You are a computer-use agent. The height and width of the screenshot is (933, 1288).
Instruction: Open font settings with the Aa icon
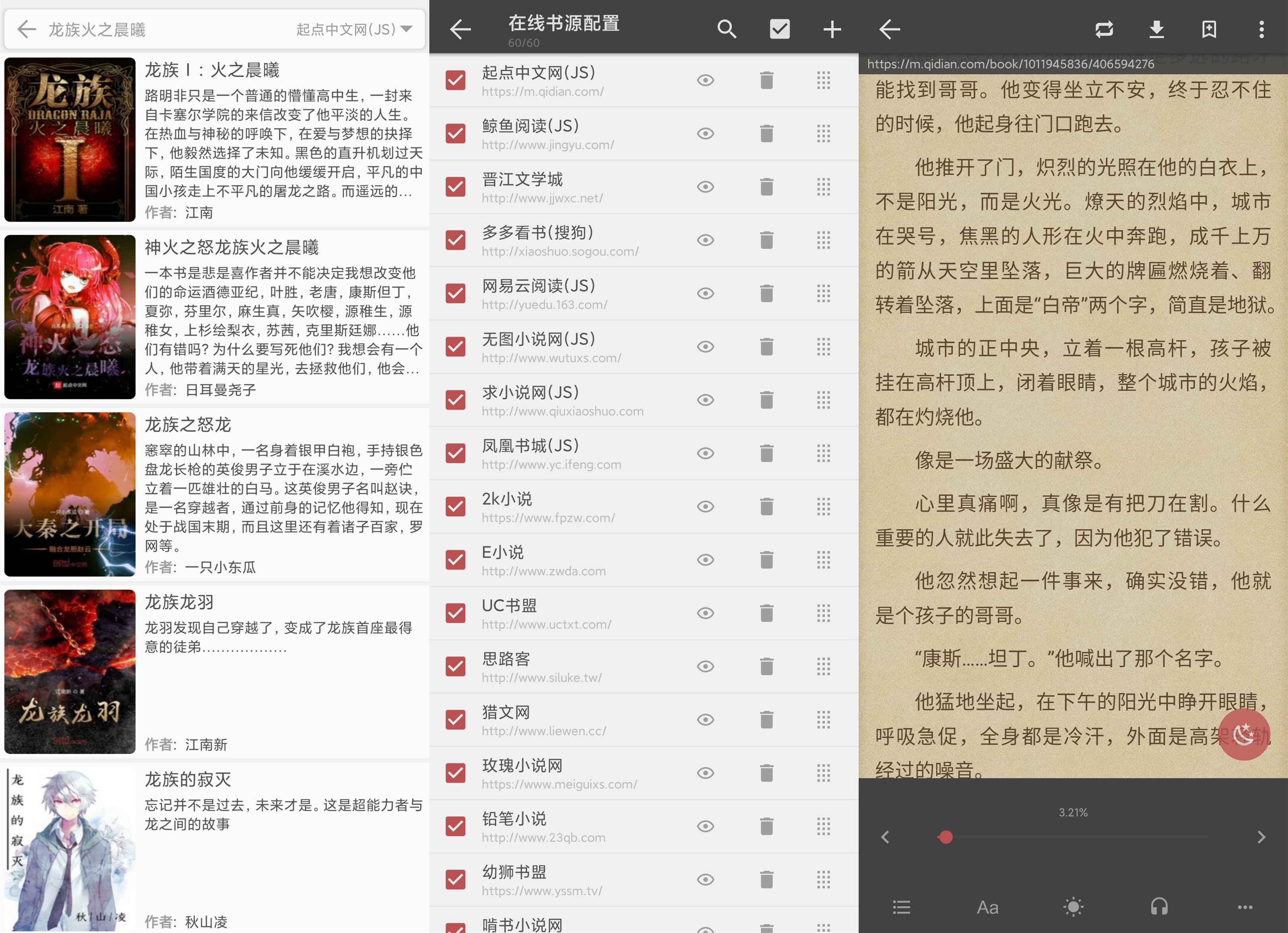coord(987,908)
